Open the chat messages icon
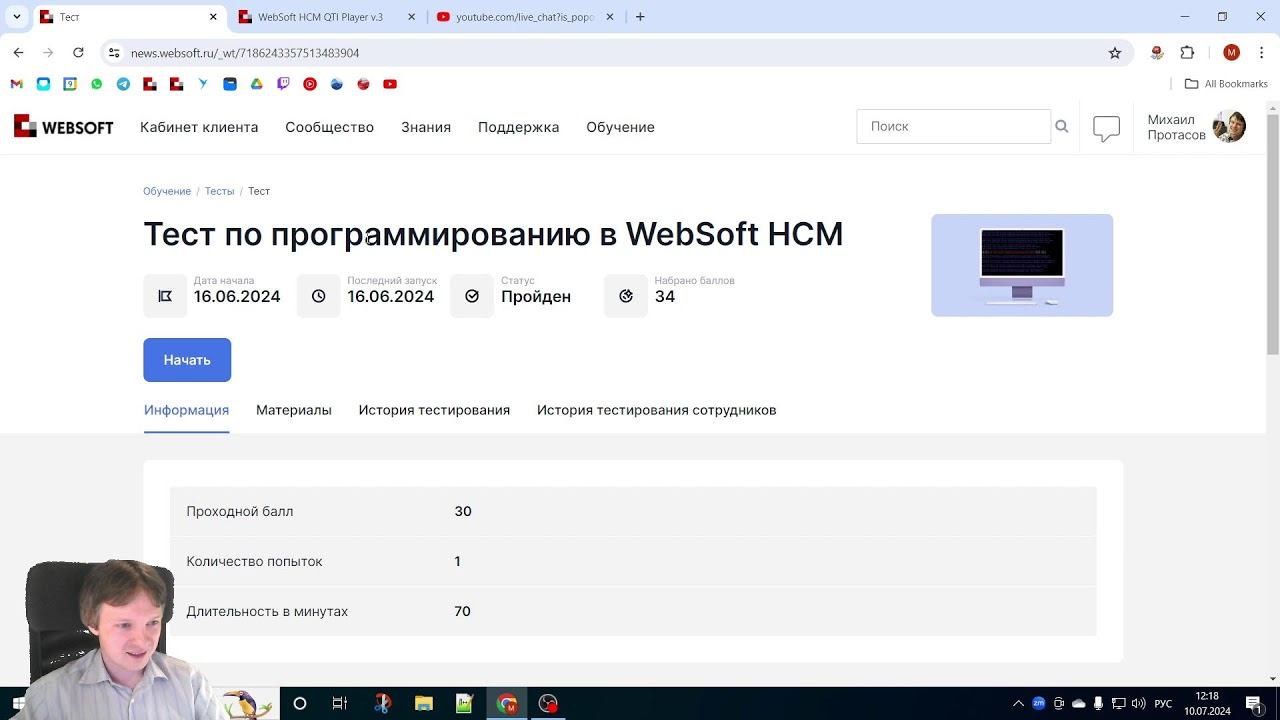 pyautogui.click(x=1106, y=128)
